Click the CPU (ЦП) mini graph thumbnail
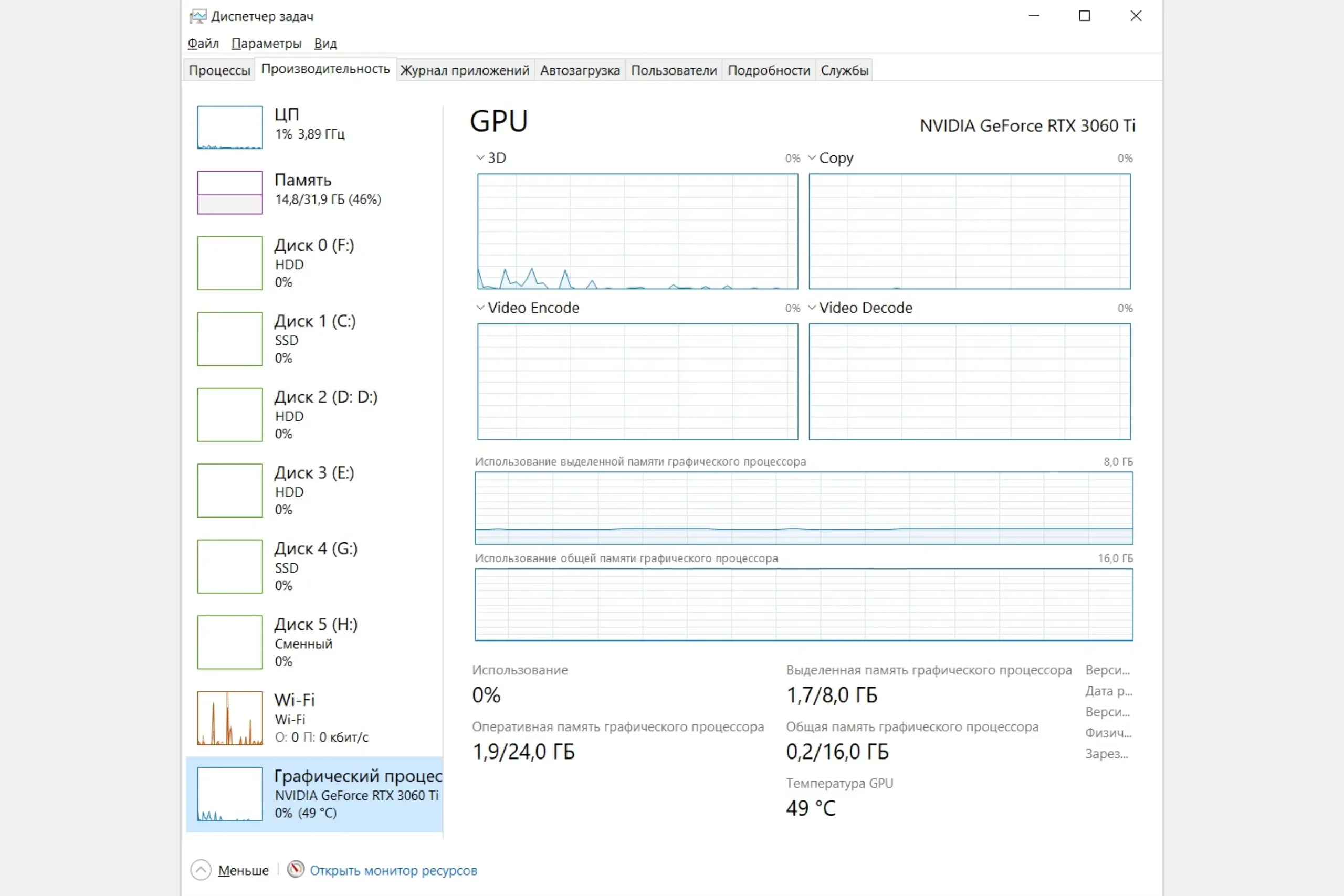The height and width of the screenshot is (896, 1344). (230, 127)
